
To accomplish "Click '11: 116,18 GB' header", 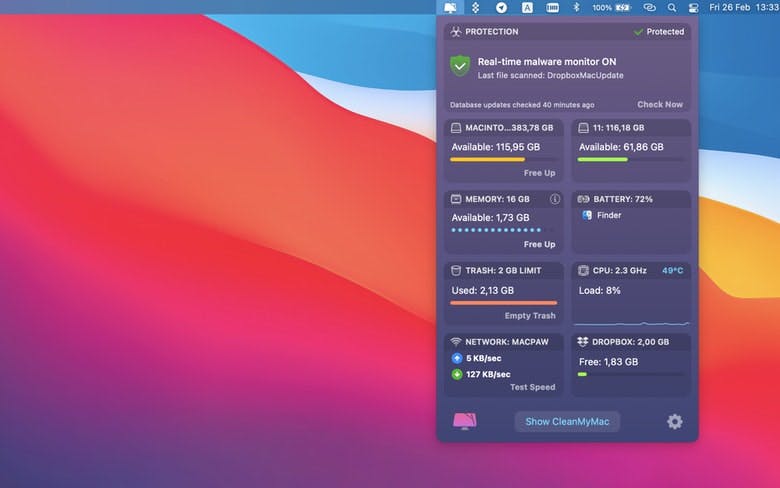I will click(618, 128).
